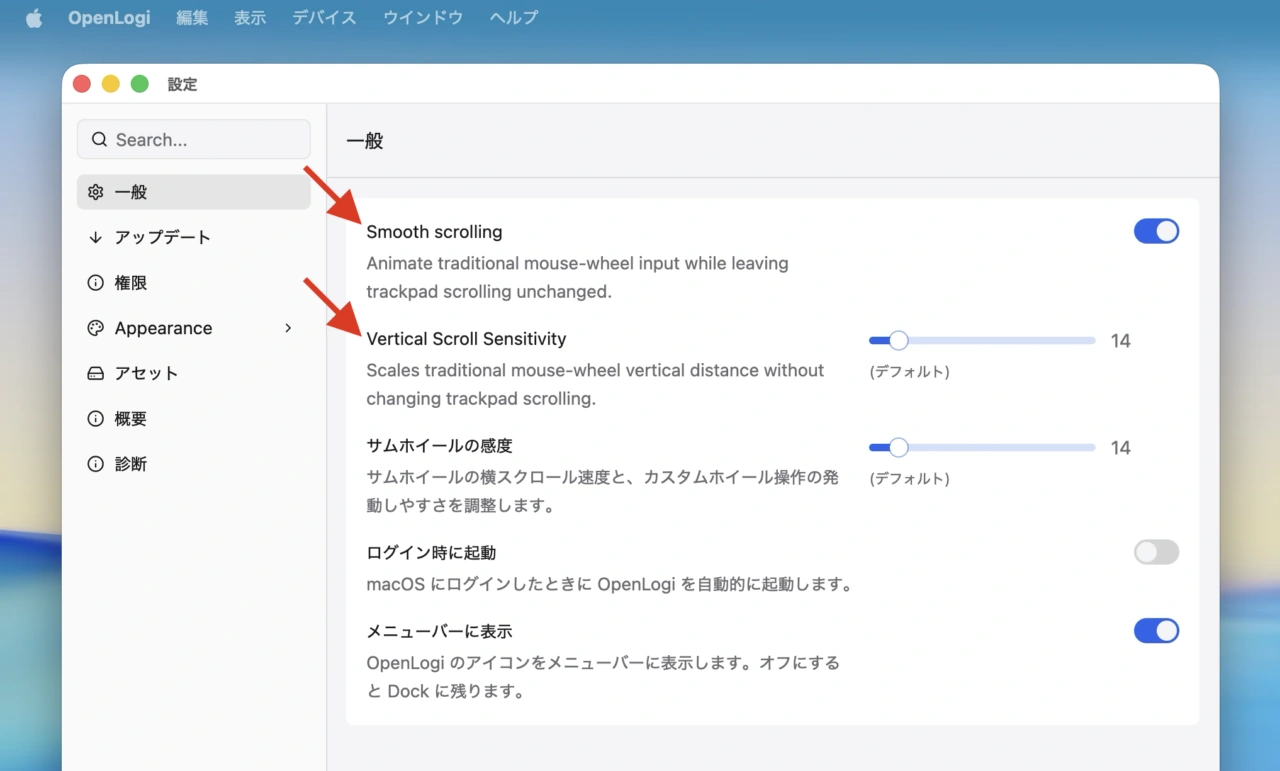Click the サムホイールの感度 slider knob
The height and width of the screenshot is (771, 1280).
point(898,448)
